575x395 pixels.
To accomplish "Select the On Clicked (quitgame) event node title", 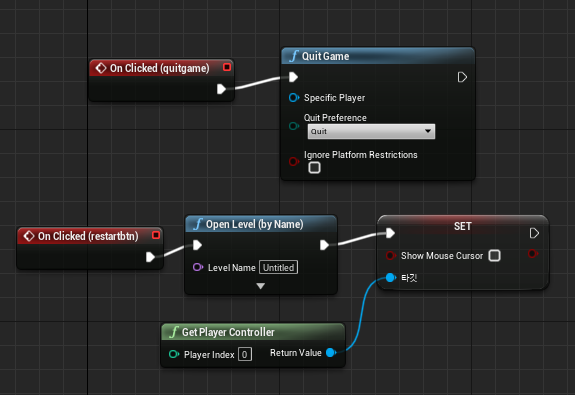I will [x=160, y=68].
